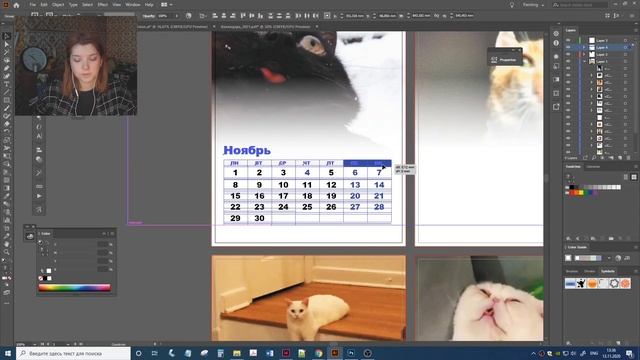
Task: Open the Opacity dropdown arrow in the control bar
Action: click(x=176, y=16)
